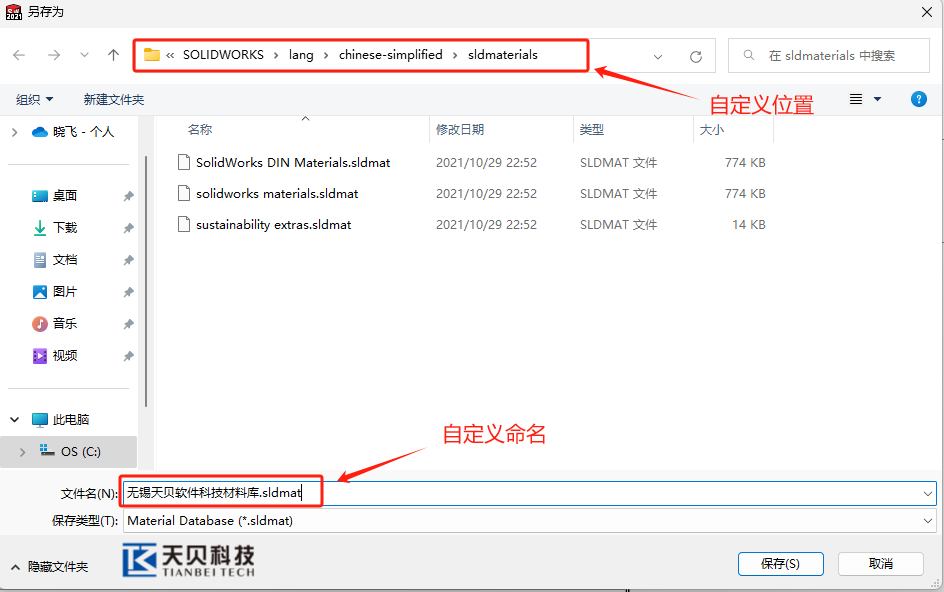Screen dimensions: 944x592
Task: Expand address bar history dropdown
Action: pos(658,57)
